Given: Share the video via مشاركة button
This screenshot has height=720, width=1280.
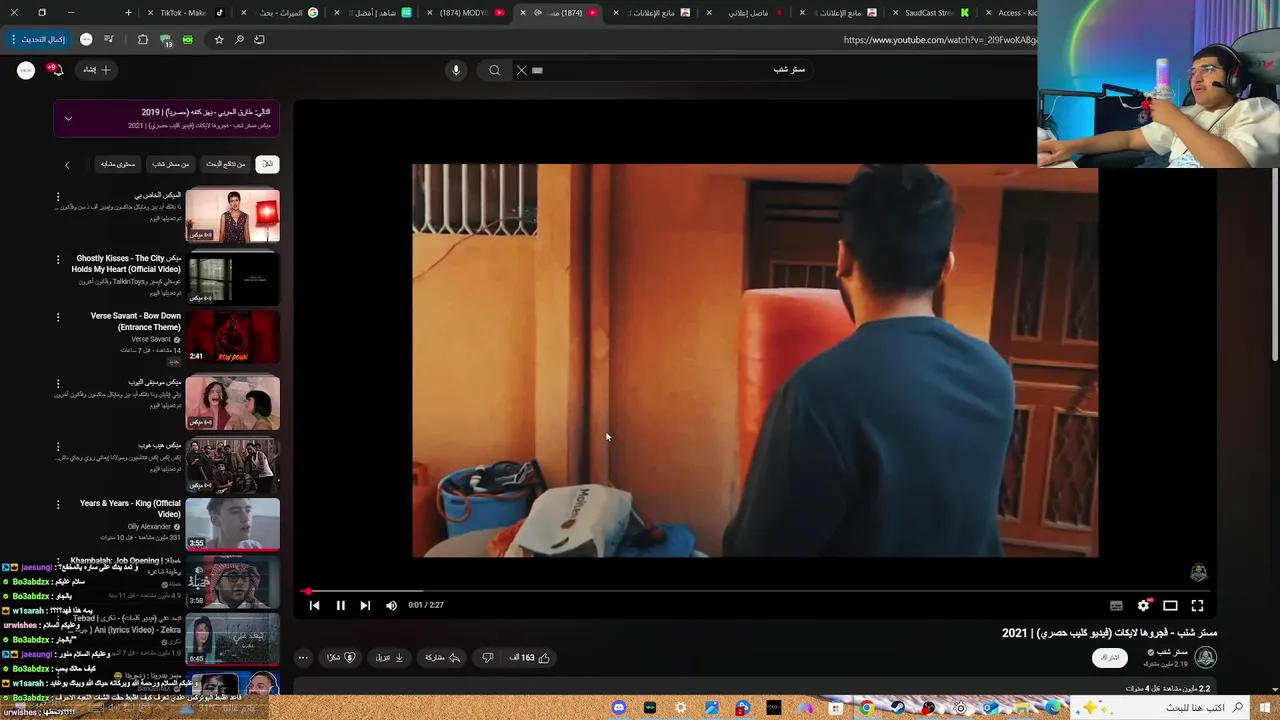Looking at the screenshot, I should tap(442, 657).
